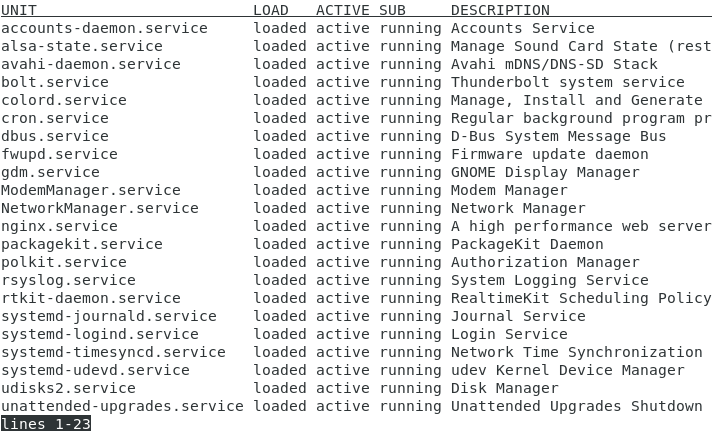This screenshot has width=720, height=431.
Task: Select accounts-daemon.service in the list
Action: 104,28
